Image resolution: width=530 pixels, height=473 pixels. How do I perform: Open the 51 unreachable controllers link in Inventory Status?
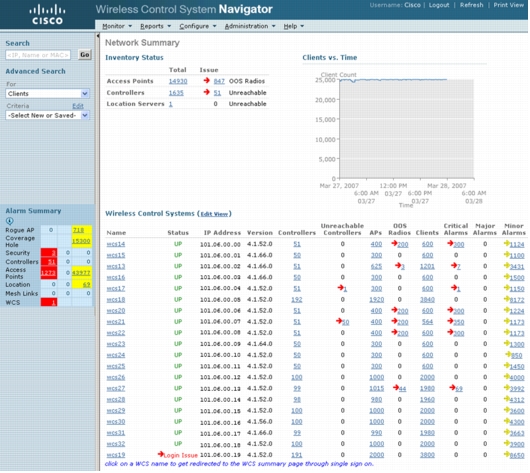[217, 93]
